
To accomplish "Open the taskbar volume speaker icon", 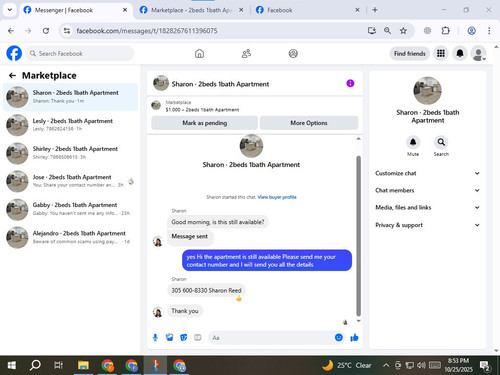I will pyautogui.click(x=421, y=365).
